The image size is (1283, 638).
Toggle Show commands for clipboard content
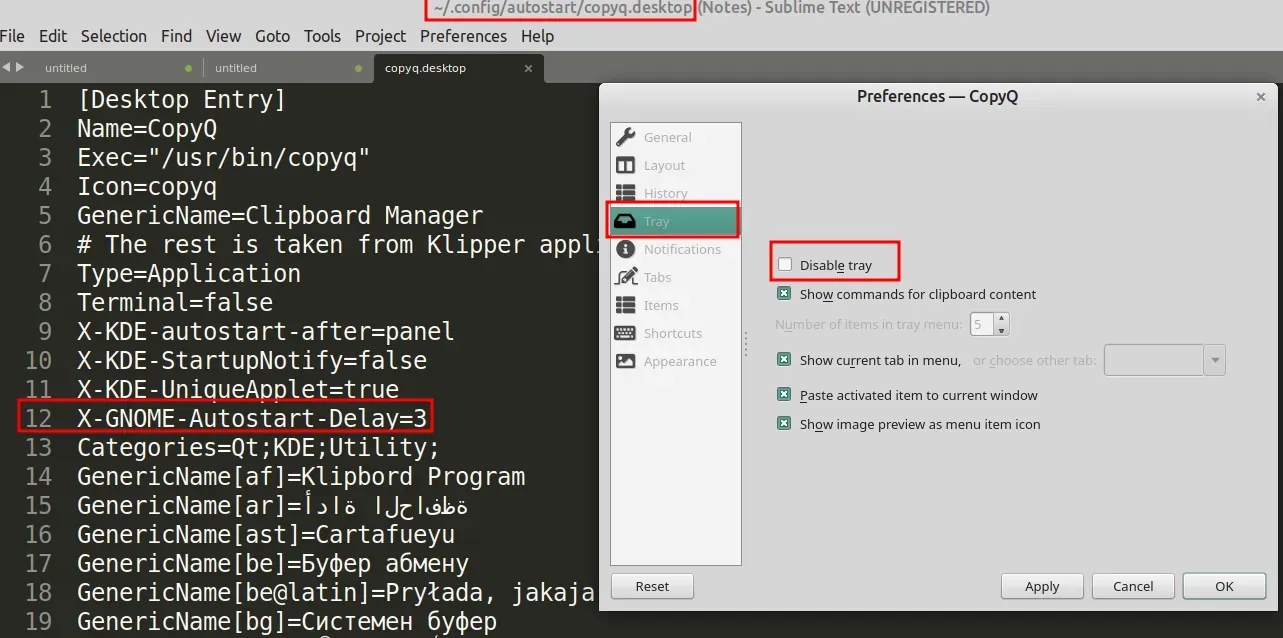pyautogui.click(x=784, y=294)
